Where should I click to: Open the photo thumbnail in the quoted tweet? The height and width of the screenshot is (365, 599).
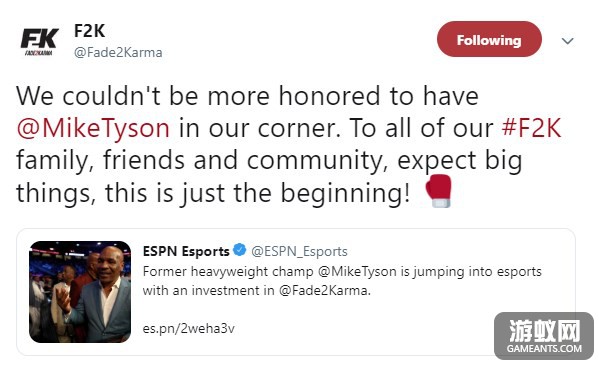[80, 292]
